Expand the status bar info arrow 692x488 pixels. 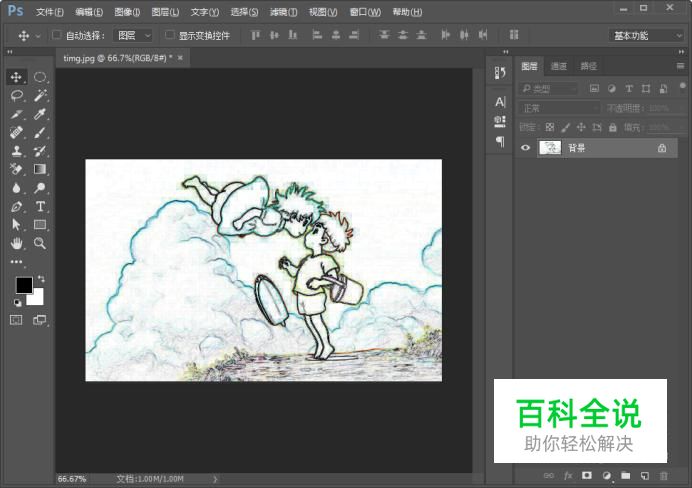tap(215, 479)
